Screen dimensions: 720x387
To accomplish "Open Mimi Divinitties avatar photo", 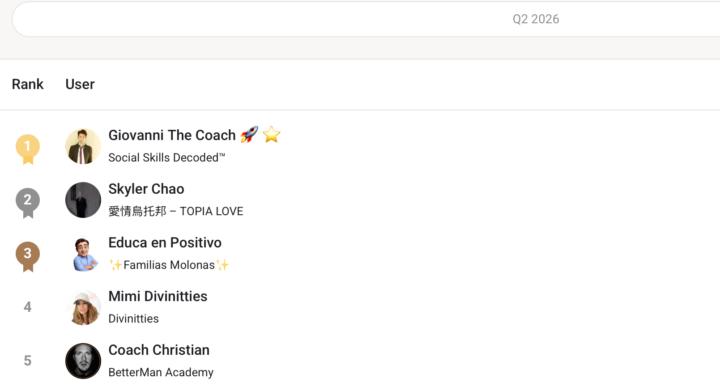I will click(83, 308).
